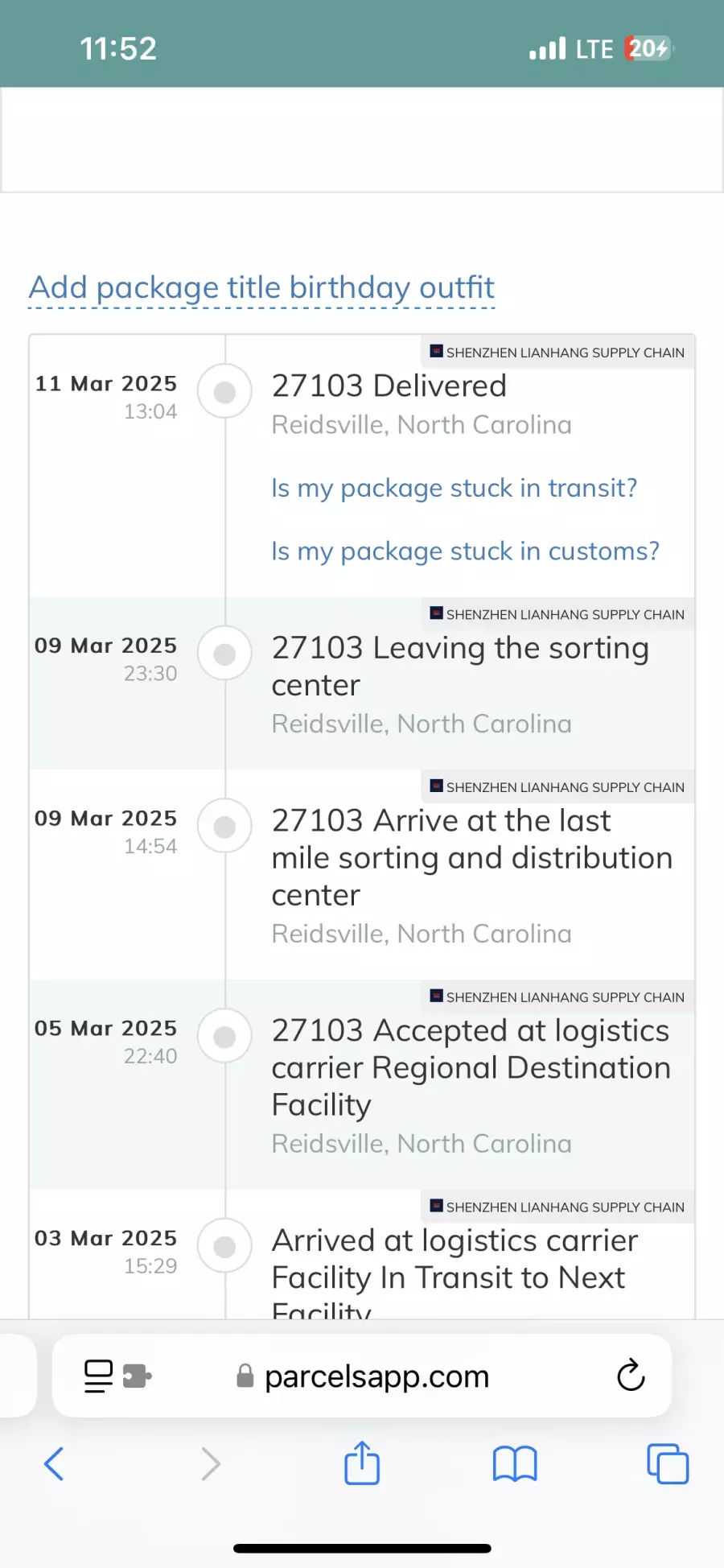The width and height of the screenshot is (724, 1568).
Task: Tap the Safari forward arrow
Action: (210, 1463)
